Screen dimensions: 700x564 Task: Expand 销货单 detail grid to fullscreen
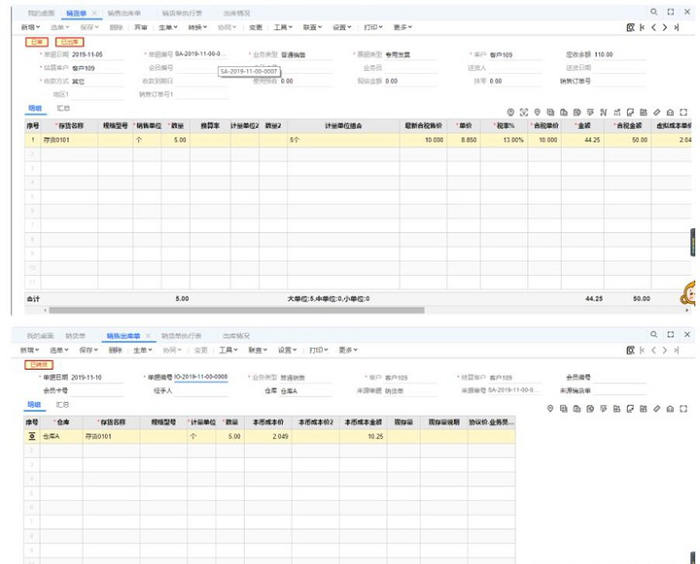pyautogui.click(x=683, y=112)
